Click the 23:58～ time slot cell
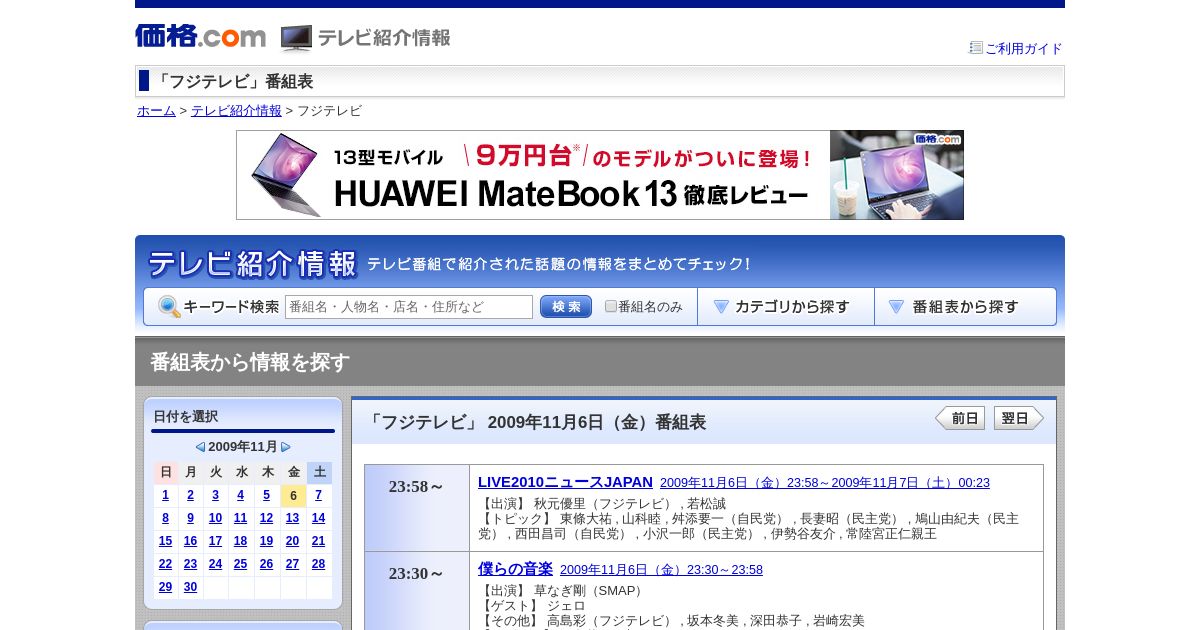 pyautogui.click(x=417, y=508)
